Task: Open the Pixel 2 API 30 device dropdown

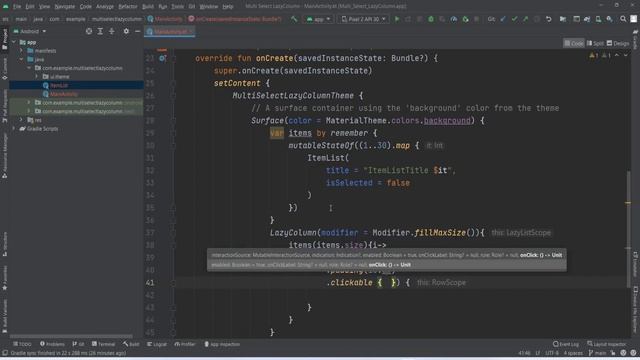Action: 363,19
